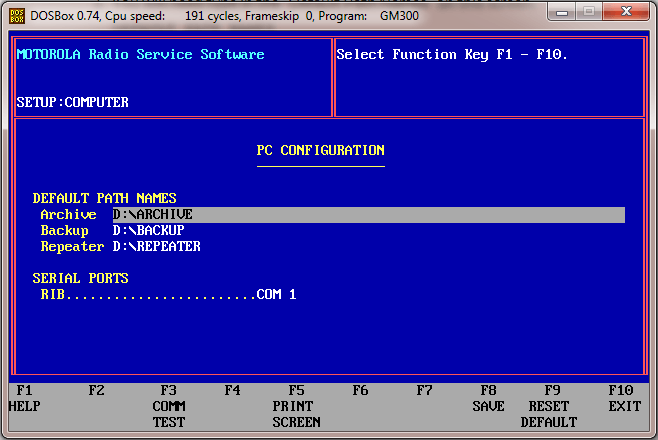Click the F10 EXIT function label
Screen dimensions: 658x440
(624, 398)
